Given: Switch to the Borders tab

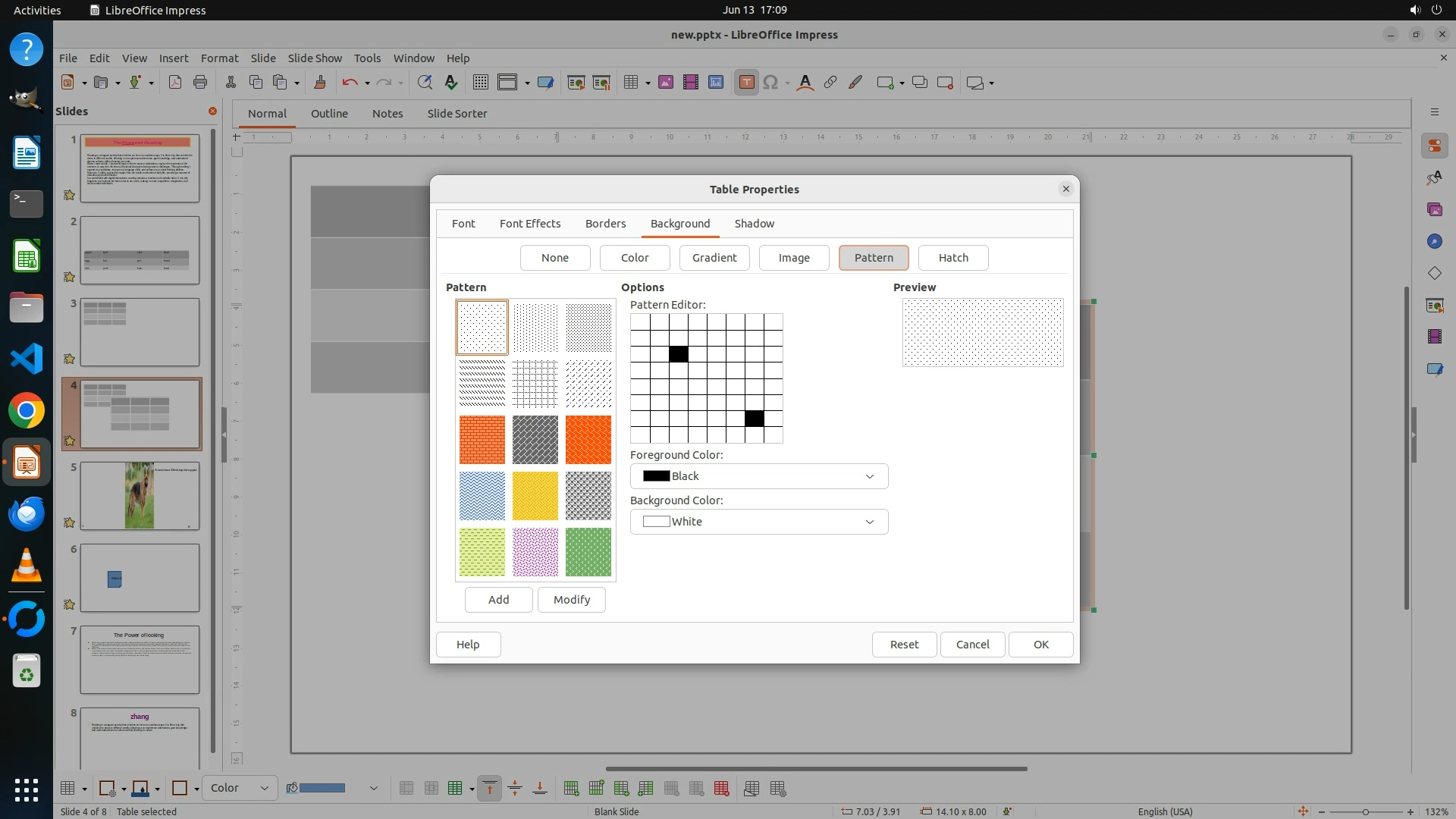Looking at the screenshot, I should click(x=605, y=224).
